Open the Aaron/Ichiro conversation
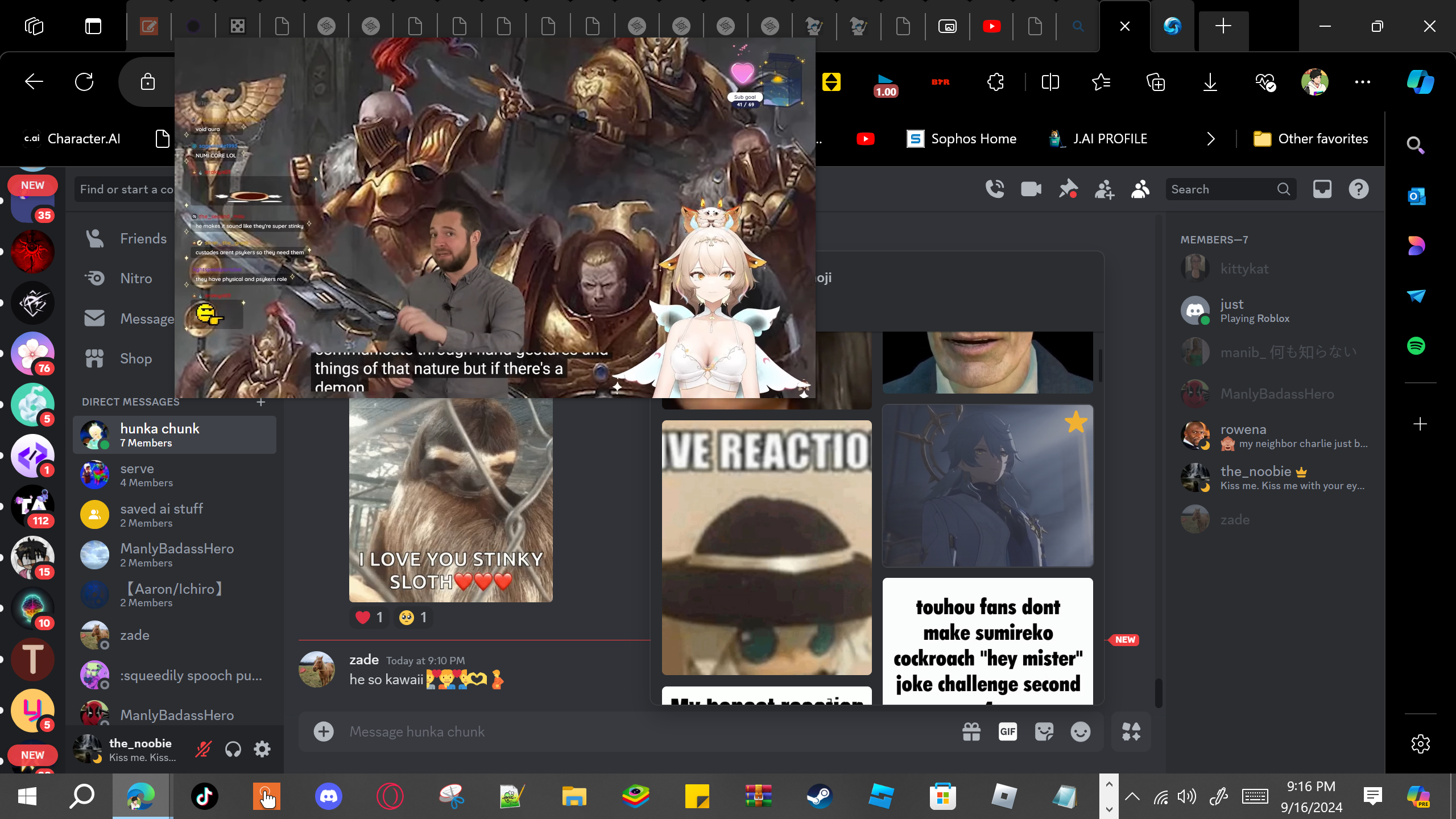Screen dimensions: 1456x819 click(175, 595)
